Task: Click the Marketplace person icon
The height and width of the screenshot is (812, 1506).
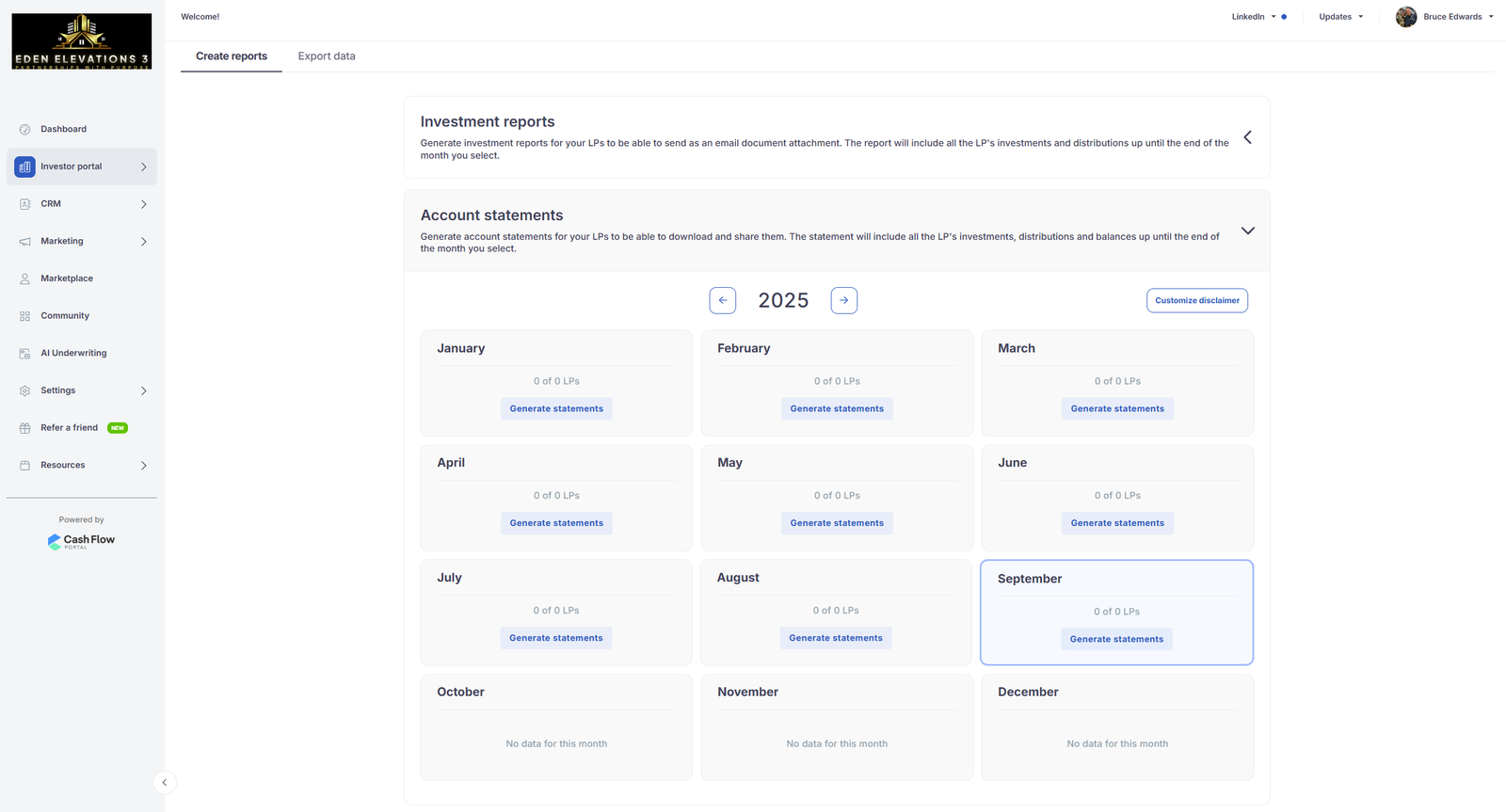Action: click(x=24, y=279)
